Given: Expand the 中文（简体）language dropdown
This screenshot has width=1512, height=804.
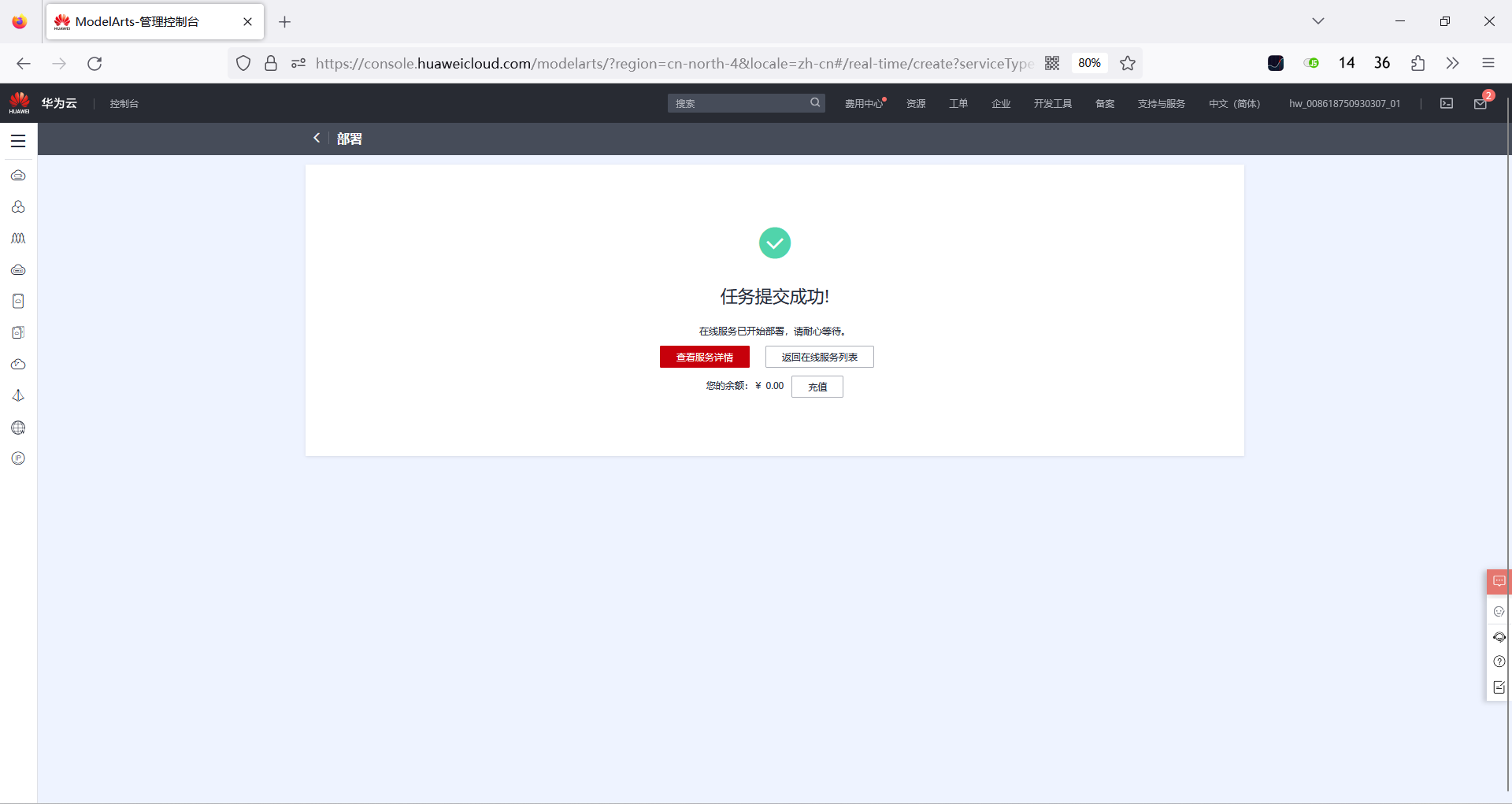Looking at the screenshot, I should (1234, 103).
